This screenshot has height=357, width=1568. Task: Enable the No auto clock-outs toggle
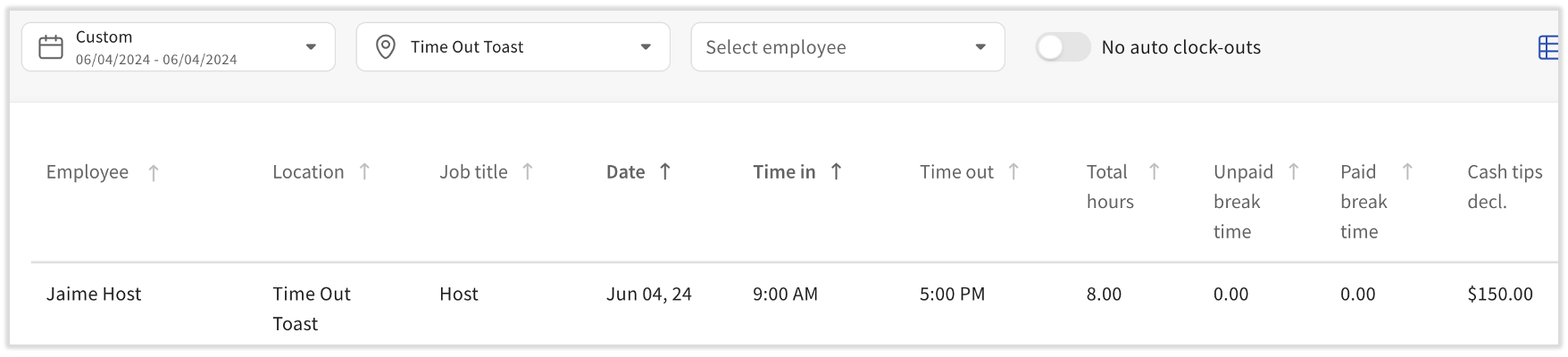1063,47
